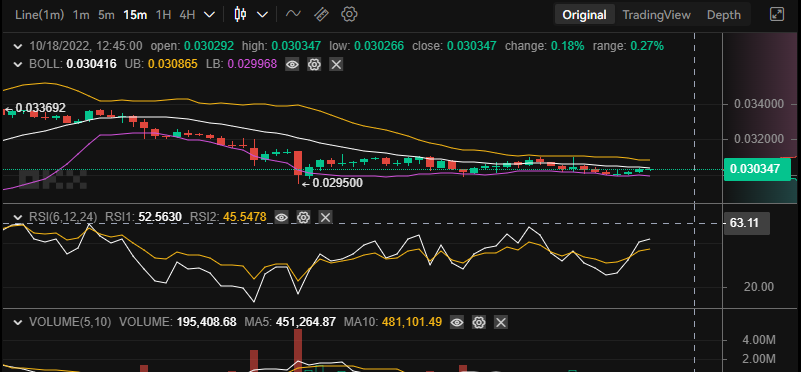Expand chart to fullscreen

coord(776,14)
